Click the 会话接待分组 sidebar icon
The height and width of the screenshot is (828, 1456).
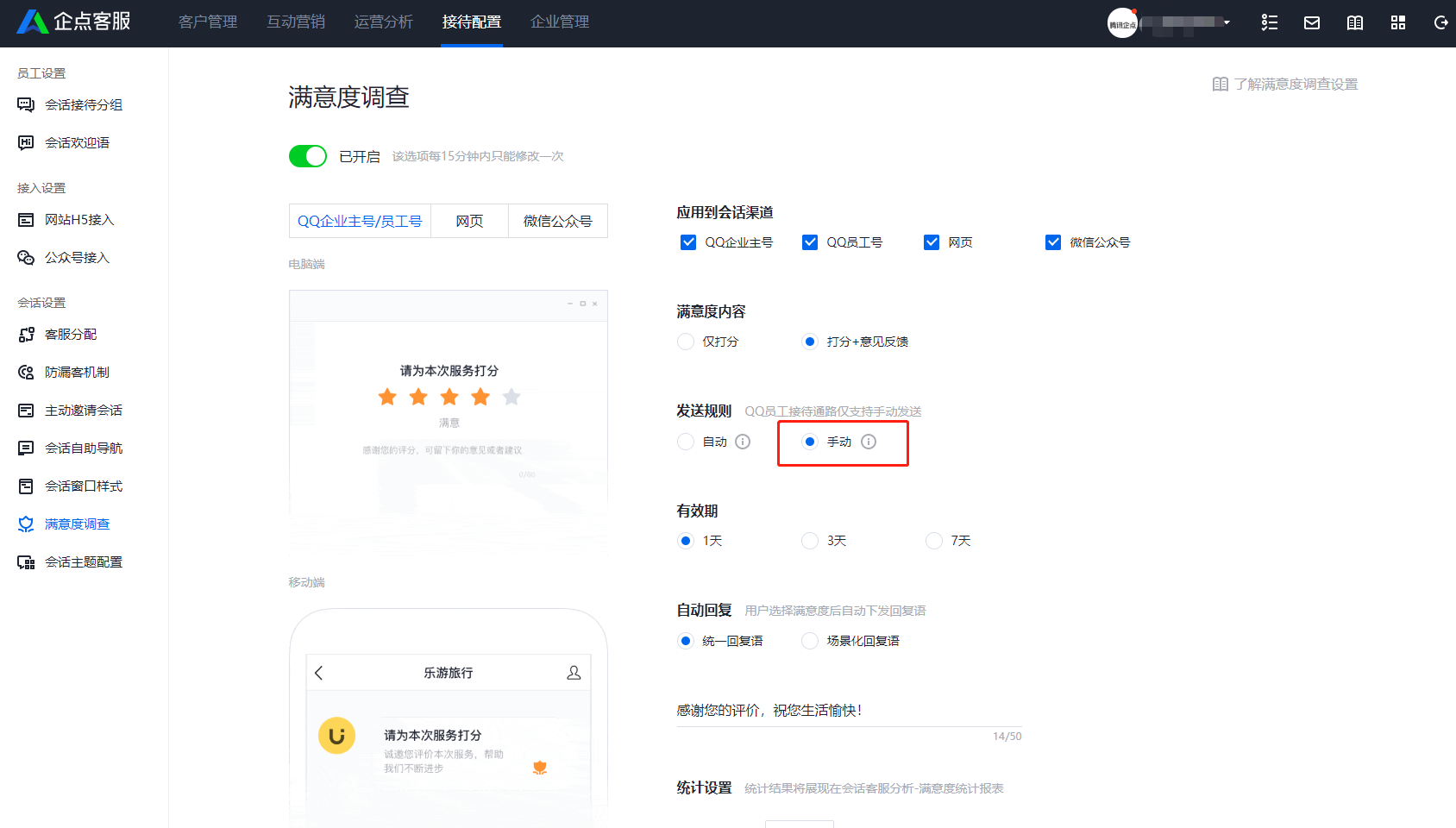point(26,105)
